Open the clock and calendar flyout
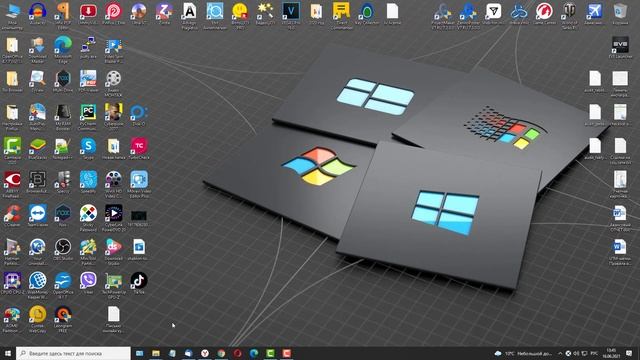 [x=611, y=353]
